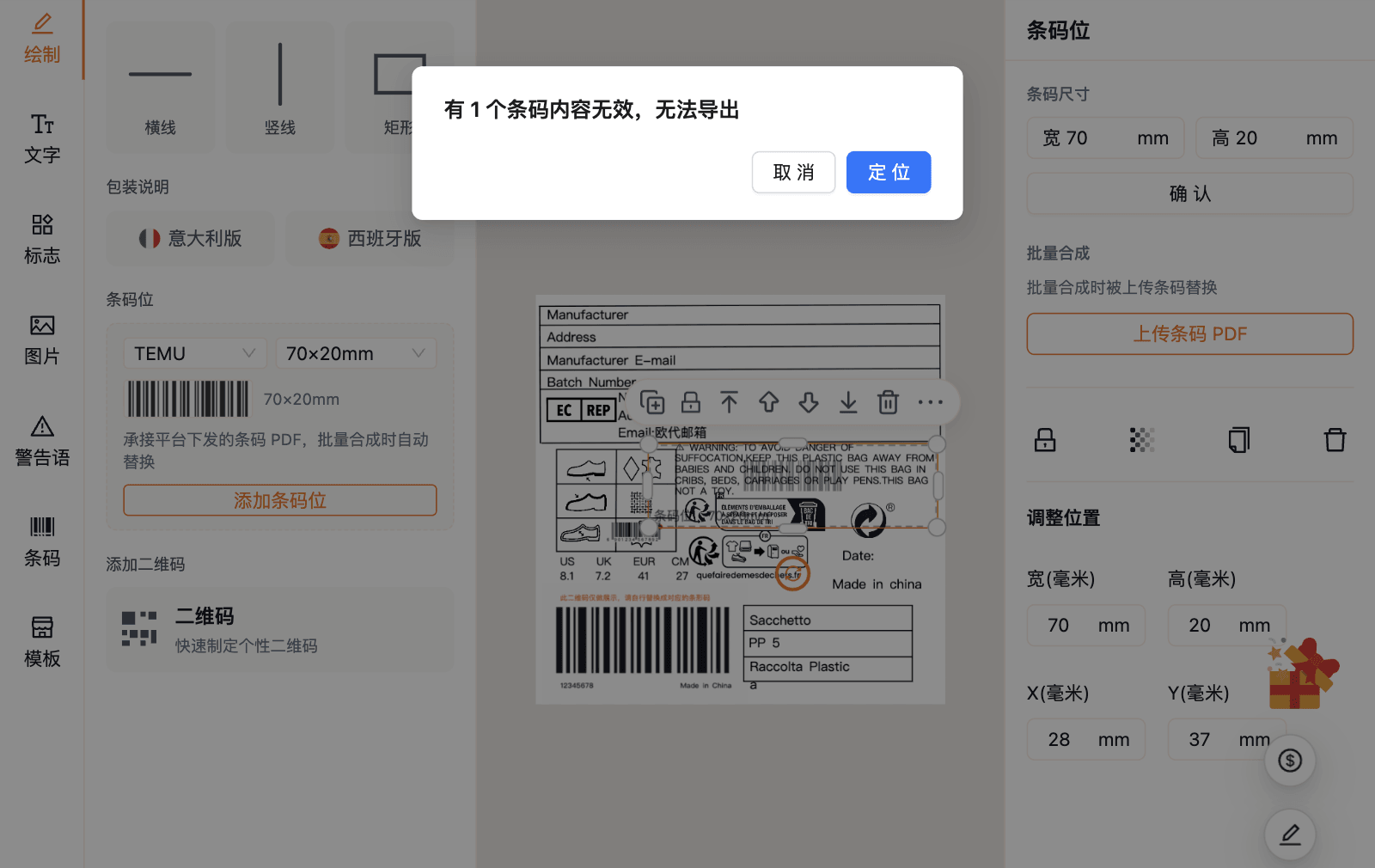Open the 图片 sidebar tab
1375x868 pixels.
(x=42, y=340)
